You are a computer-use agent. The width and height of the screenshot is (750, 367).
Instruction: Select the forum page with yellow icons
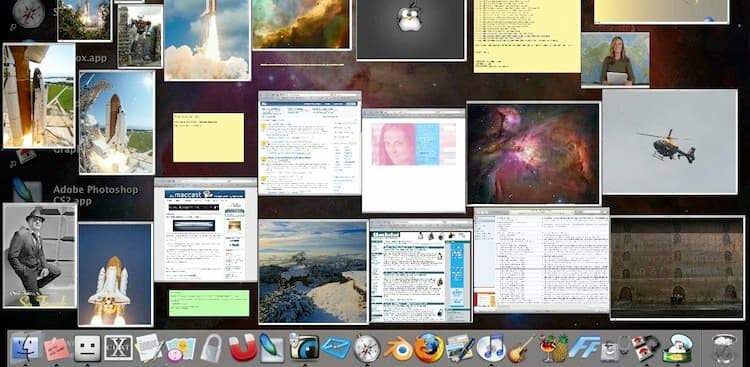pyautogui.click(x=310, y=143)
